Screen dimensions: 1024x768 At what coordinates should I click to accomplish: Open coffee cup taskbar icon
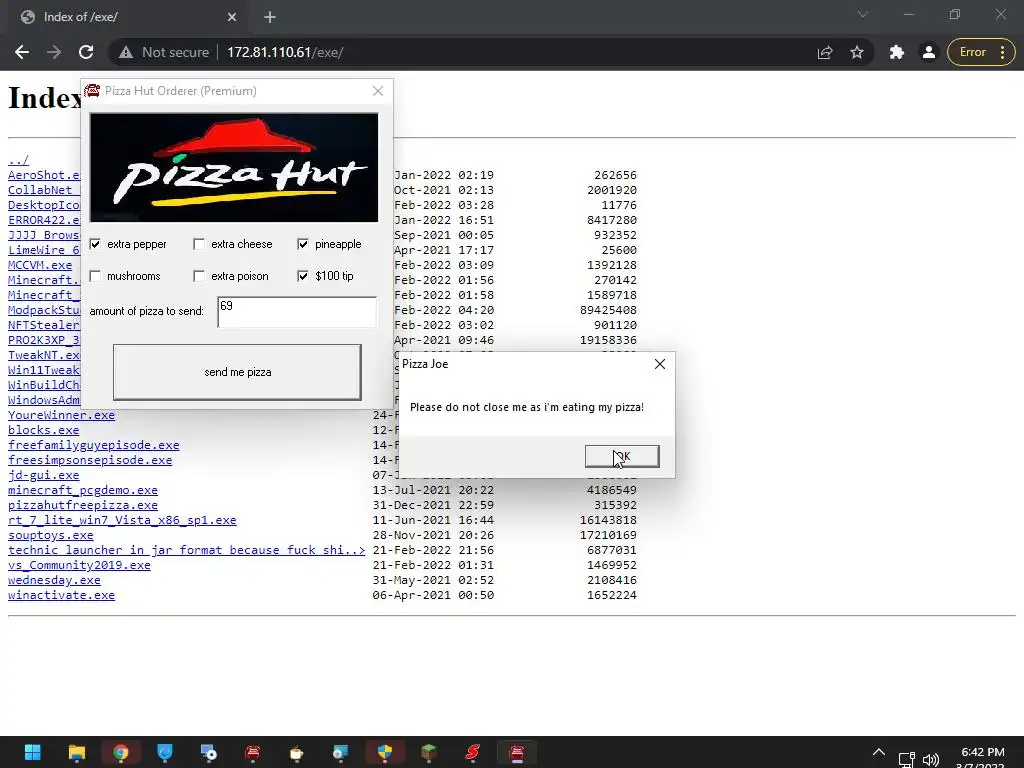tap(296, 752)
